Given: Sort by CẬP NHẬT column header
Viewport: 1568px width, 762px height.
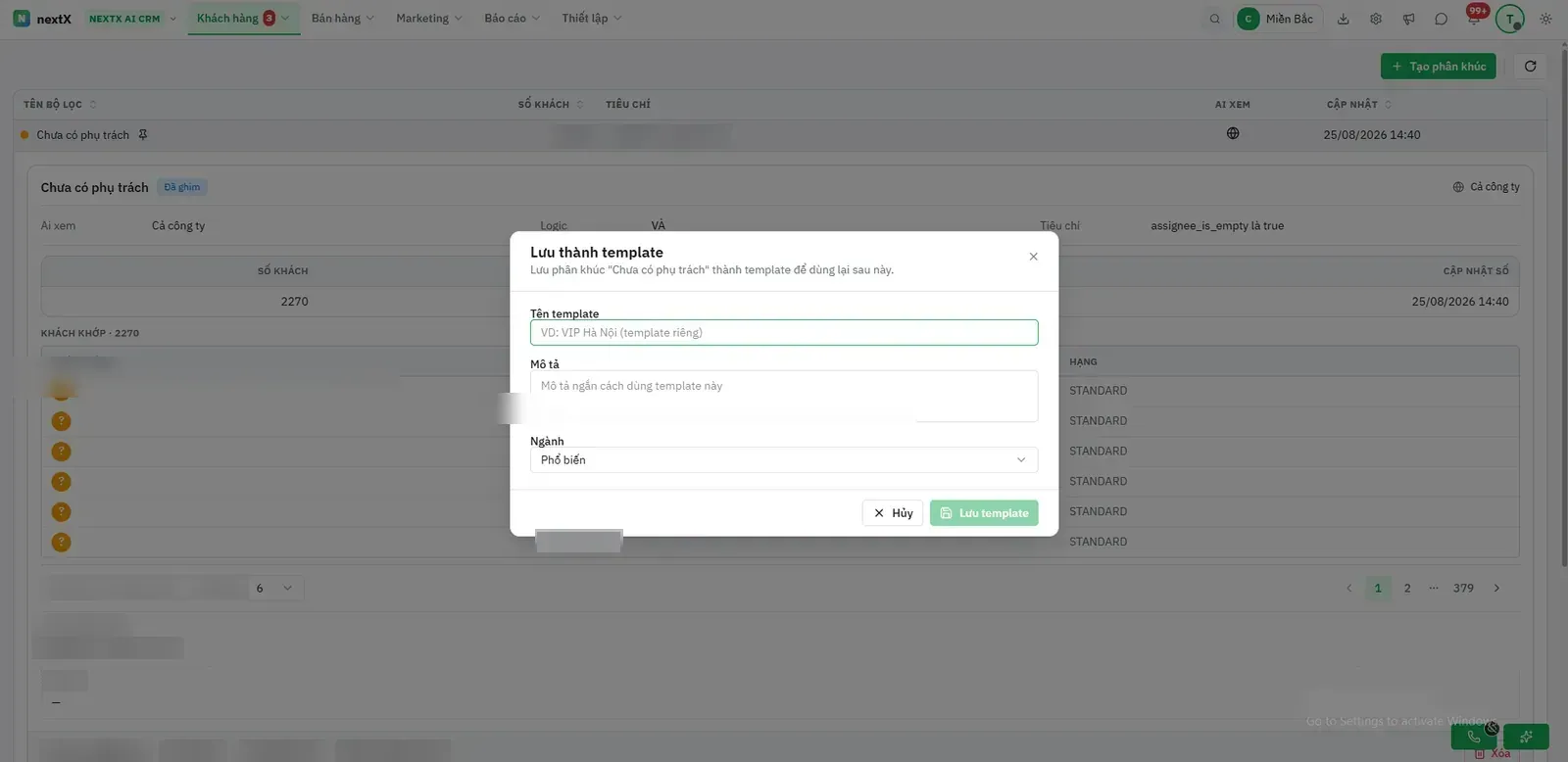Looking at the screenshot, I should click(x=1359, y=105).
